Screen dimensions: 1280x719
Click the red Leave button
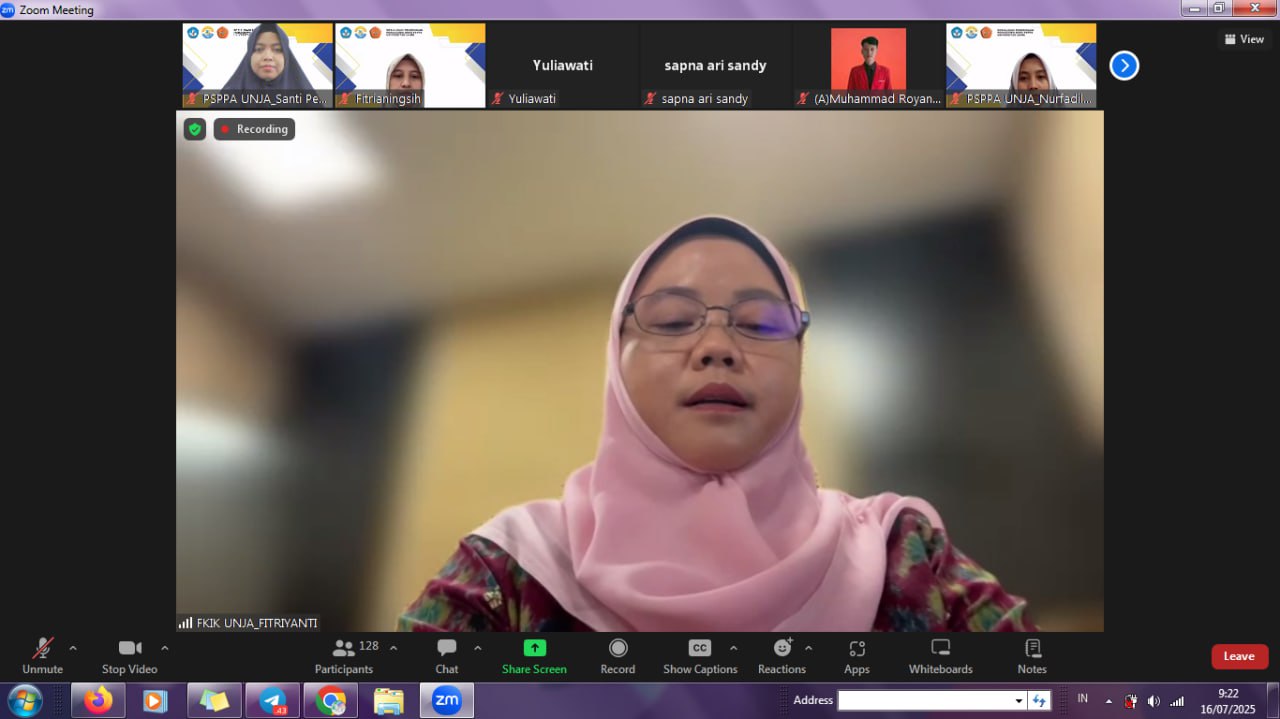click(1239, 656)
